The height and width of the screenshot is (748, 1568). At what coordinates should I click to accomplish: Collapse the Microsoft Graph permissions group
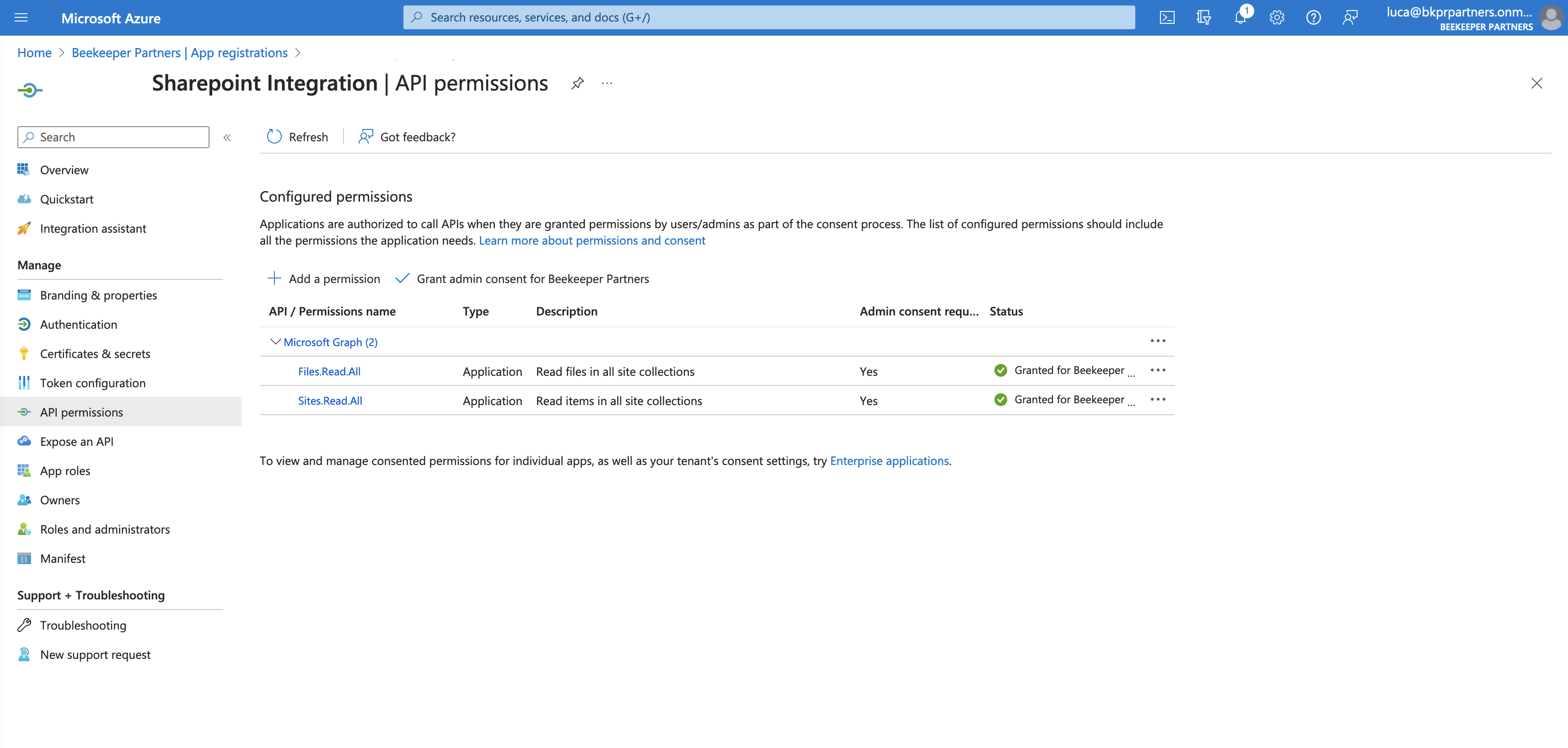coord(275,342)
